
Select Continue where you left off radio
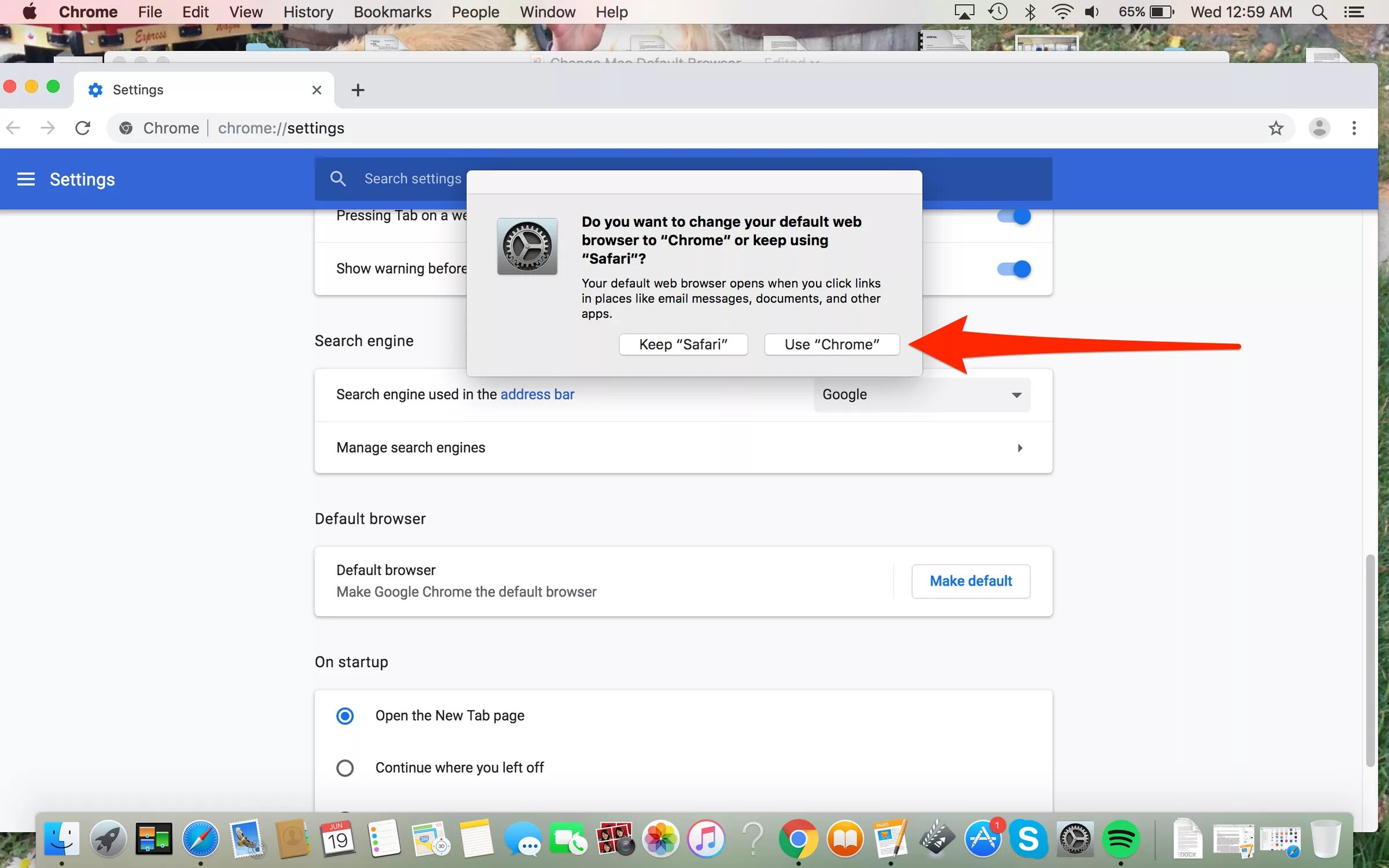click(345, 768)
